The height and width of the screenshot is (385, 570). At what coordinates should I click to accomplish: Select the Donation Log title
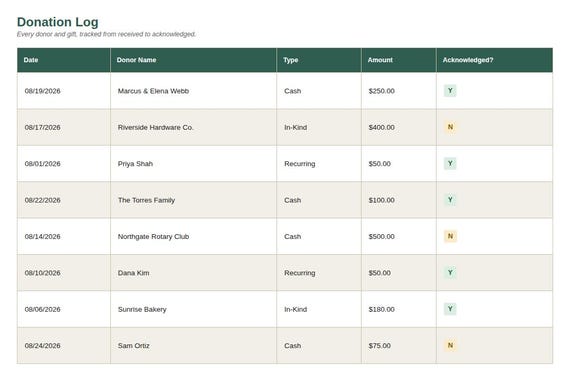[57, 22]
